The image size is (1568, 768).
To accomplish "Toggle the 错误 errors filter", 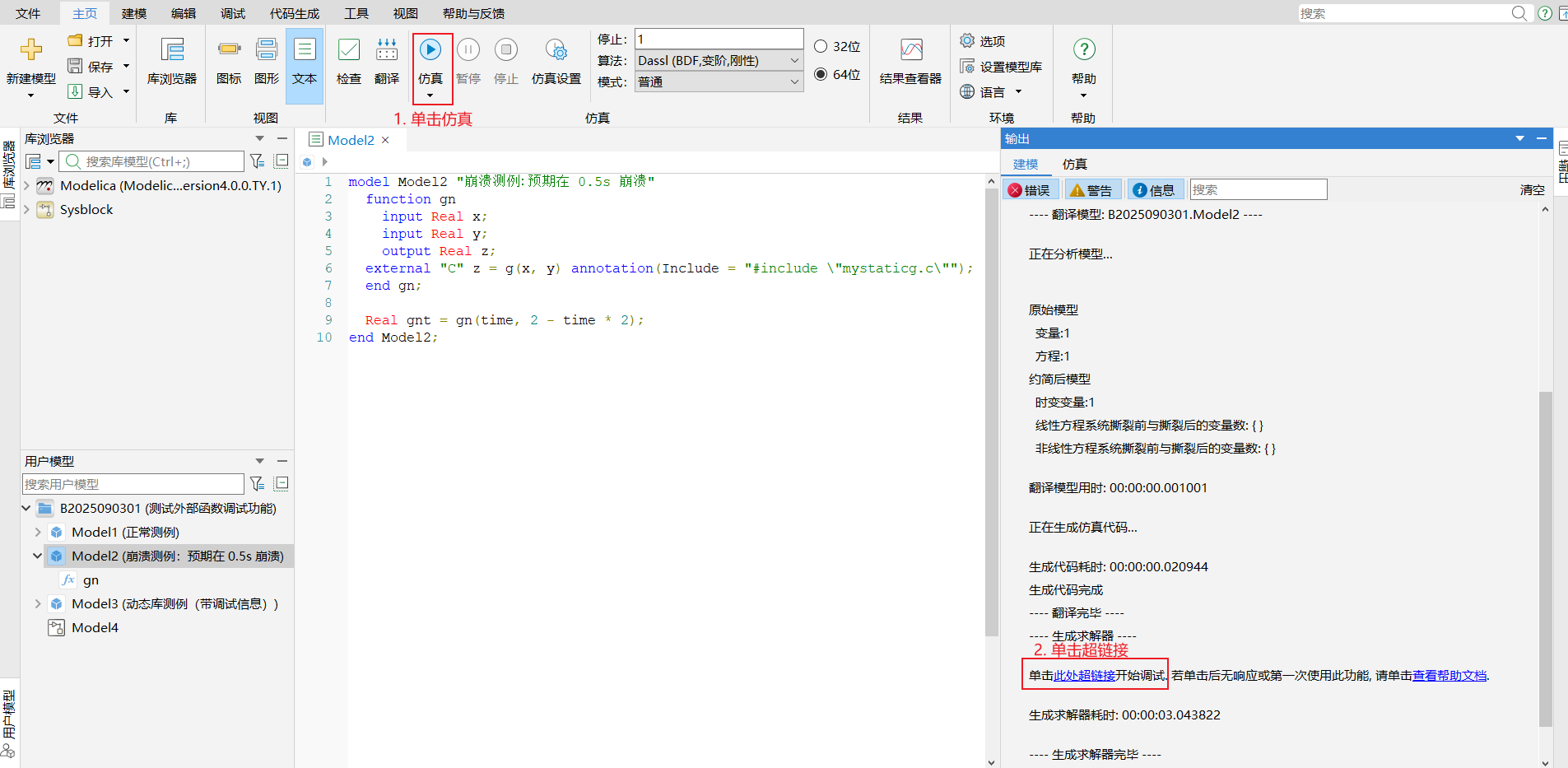I will coord(1030,190).
